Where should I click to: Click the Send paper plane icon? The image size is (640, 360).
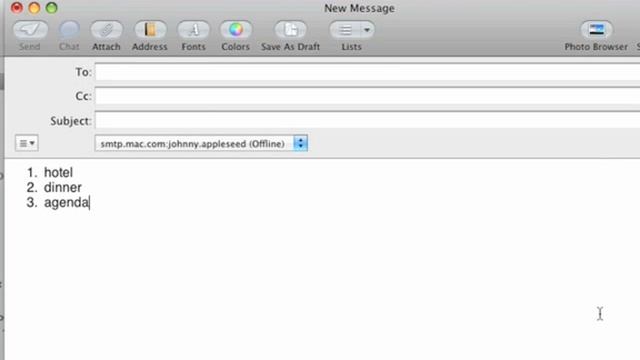click(30, 29)
